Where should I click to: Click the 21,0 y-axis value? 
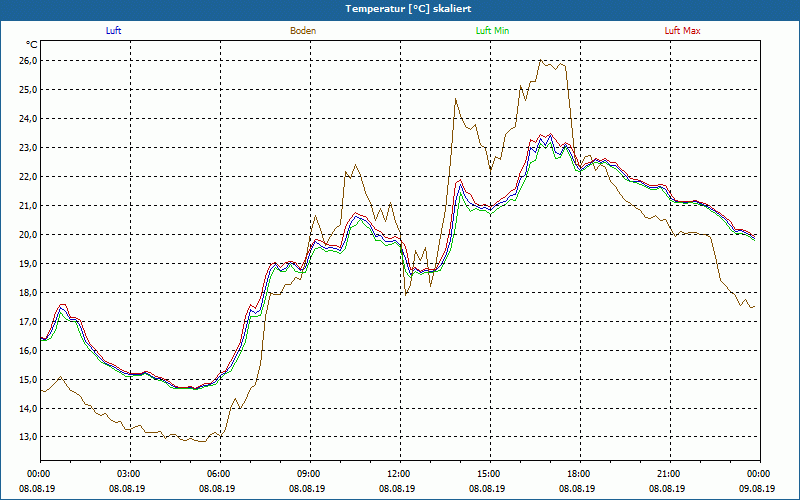(29, 206)
